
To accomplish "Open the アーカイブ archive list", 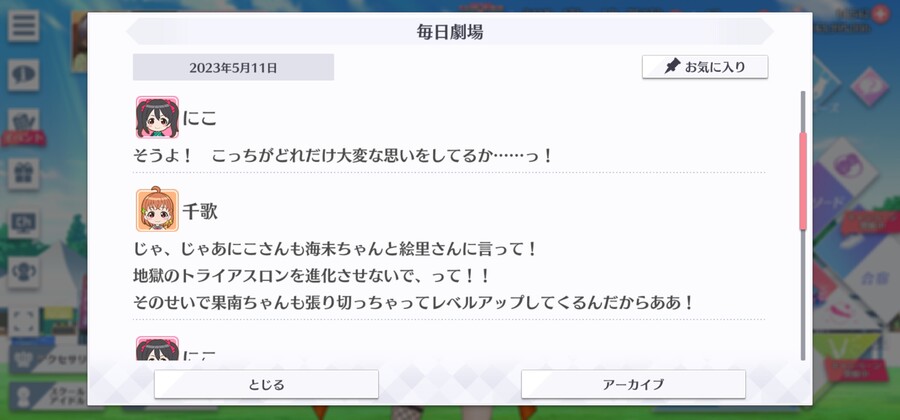I will point(633,384).
